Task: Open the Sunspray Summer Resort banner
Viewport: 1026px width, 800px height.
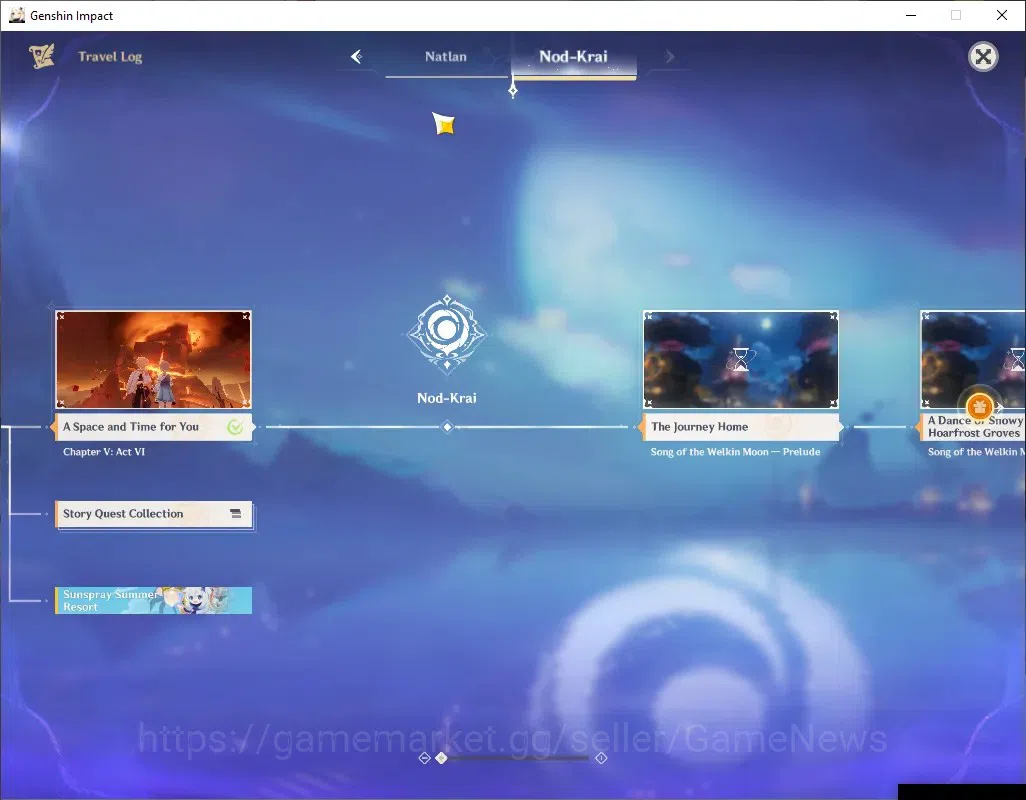Action: tap(153, 600)
